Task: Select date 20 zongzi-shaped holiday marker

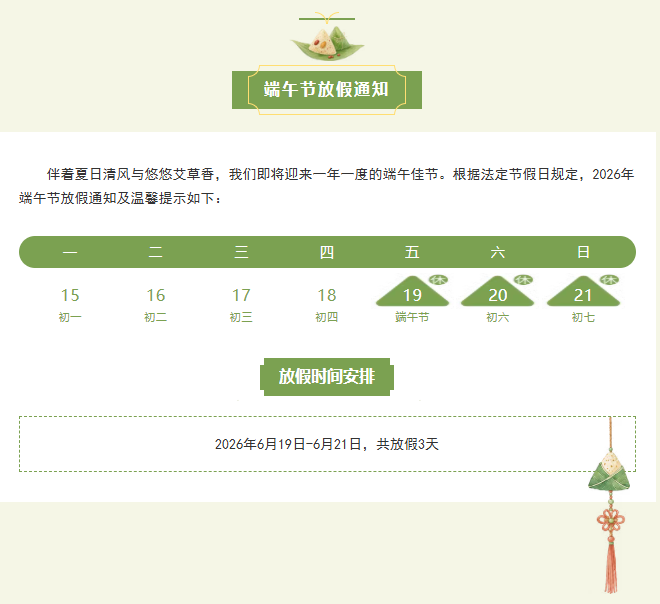Action: tap(498, 291)
